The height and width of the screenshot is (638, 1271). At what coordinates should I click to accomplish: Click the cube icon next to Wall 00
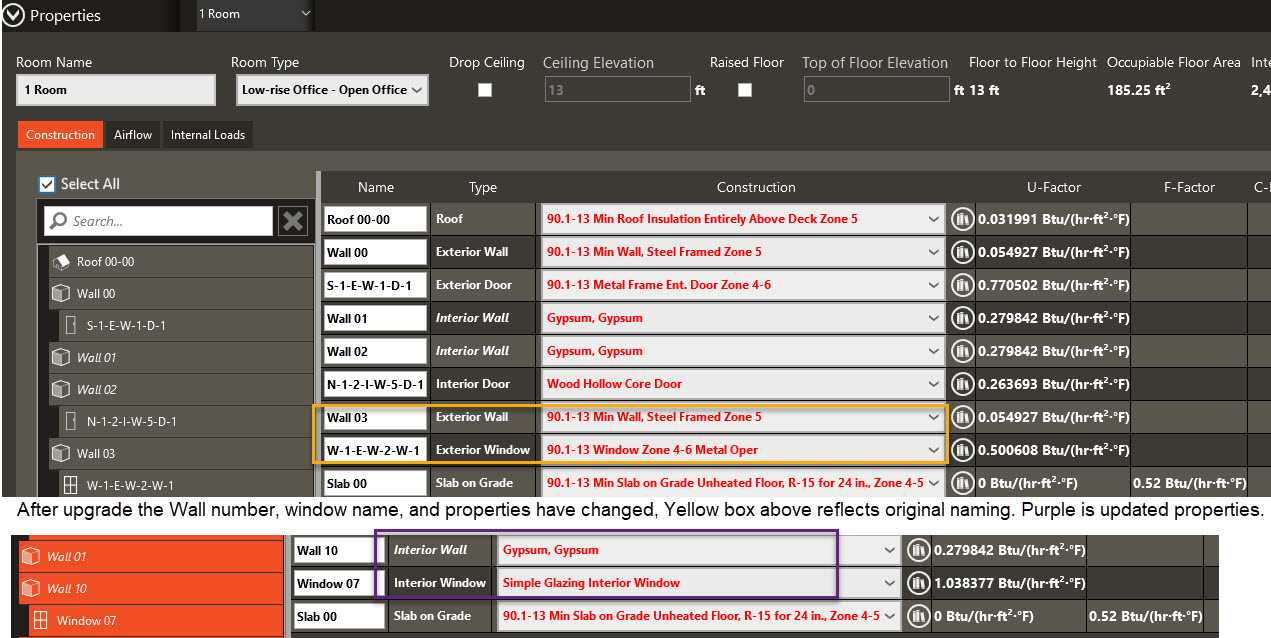tap(60, 293)
